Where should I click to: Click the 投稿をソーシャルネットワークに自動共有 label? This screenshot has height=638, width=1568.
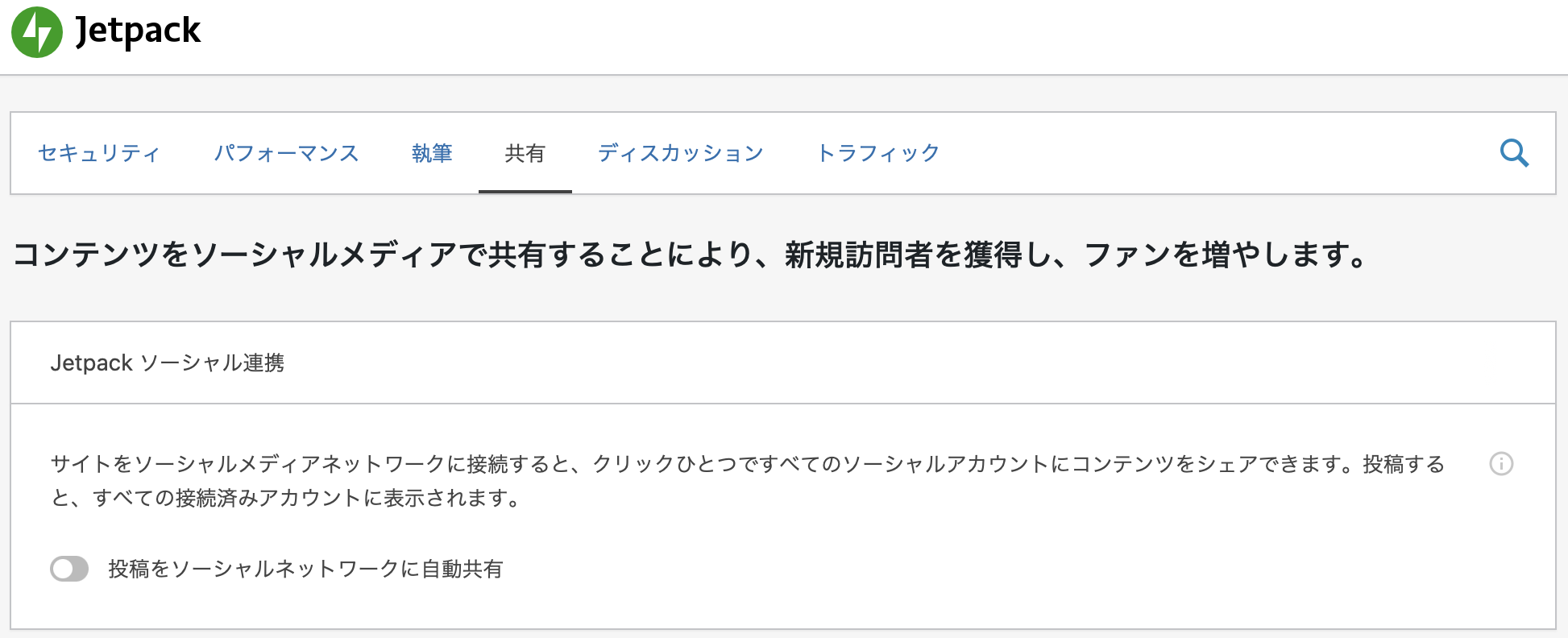[x=305, y=569]
